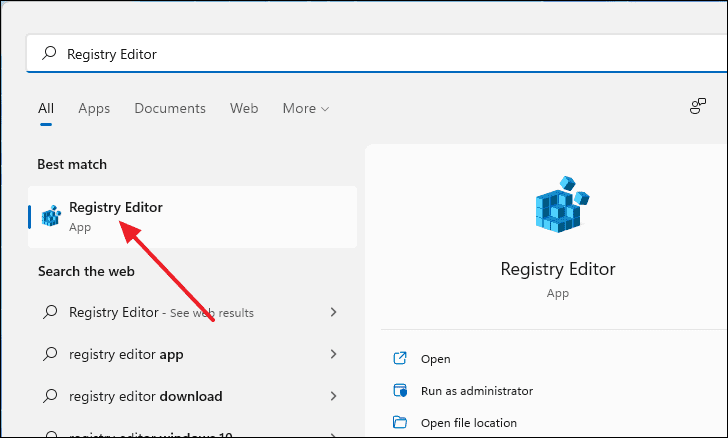Click the magnifier icon beside See web results
Image resolution: width=728 pixels, height=438 pixels.
coord(50,312)
